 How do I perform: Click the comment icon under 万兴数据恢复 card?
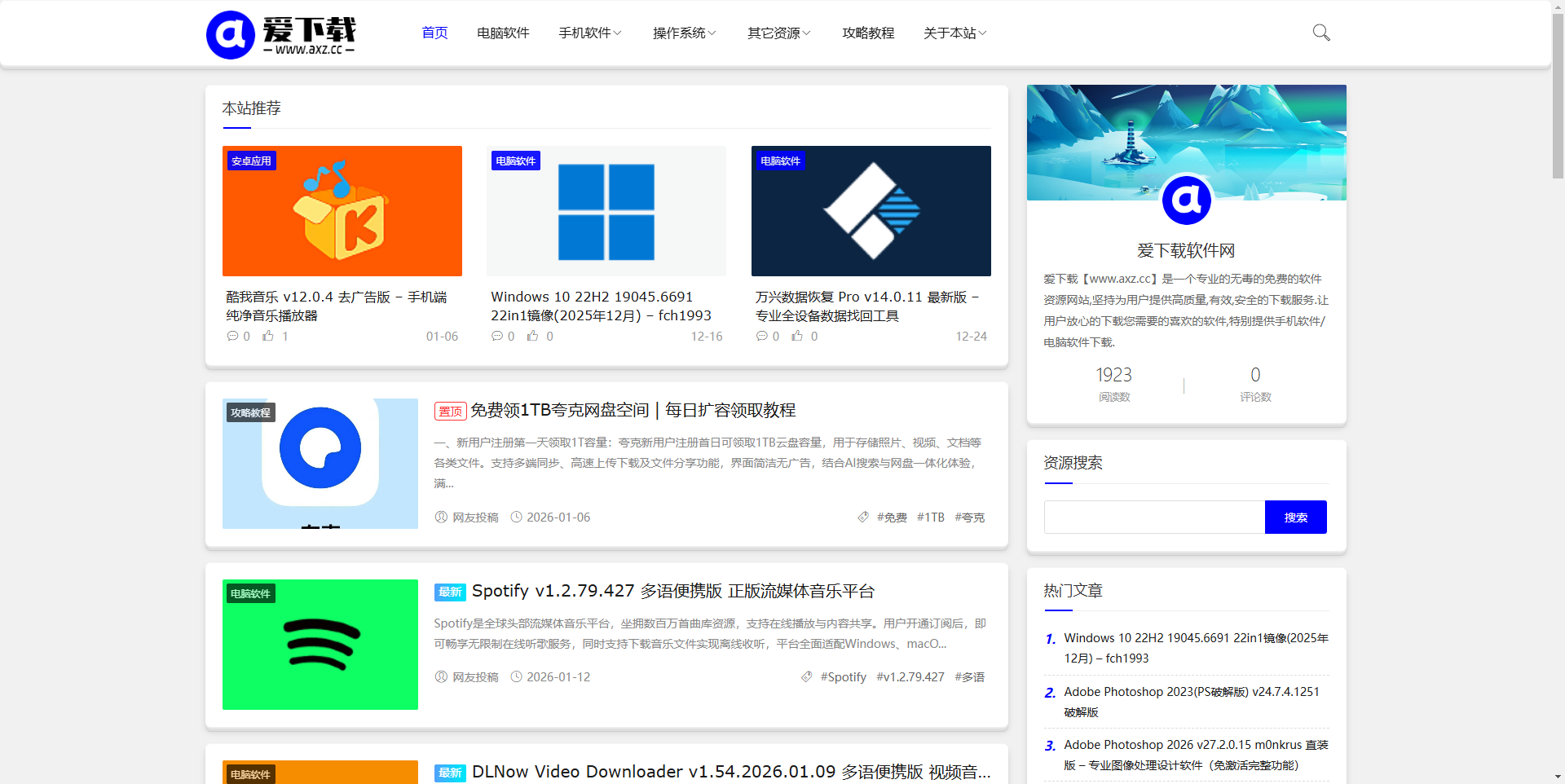(x=762, y=336)
